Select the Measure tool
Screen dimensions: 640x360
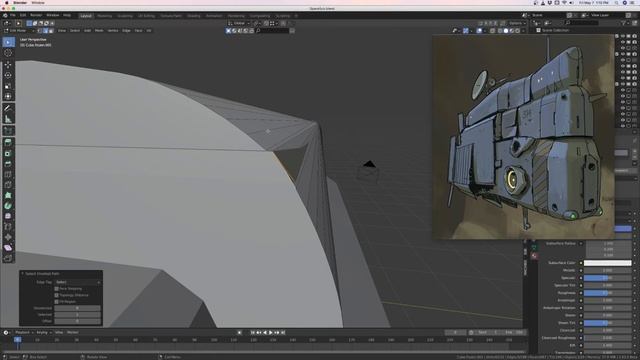tap(8, 119)
